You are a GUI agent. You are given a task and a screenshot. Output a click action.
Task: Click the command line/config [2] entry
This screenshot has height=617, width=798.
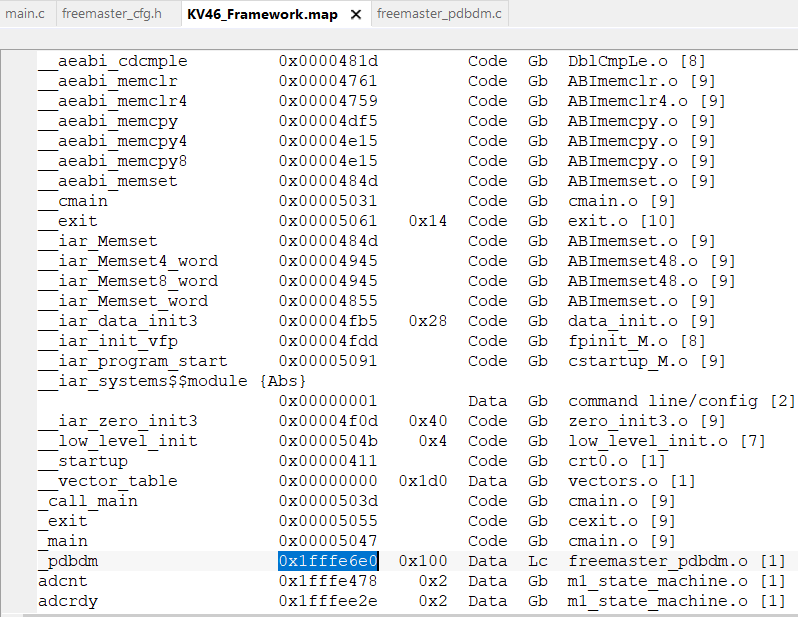tap(681, 401)
